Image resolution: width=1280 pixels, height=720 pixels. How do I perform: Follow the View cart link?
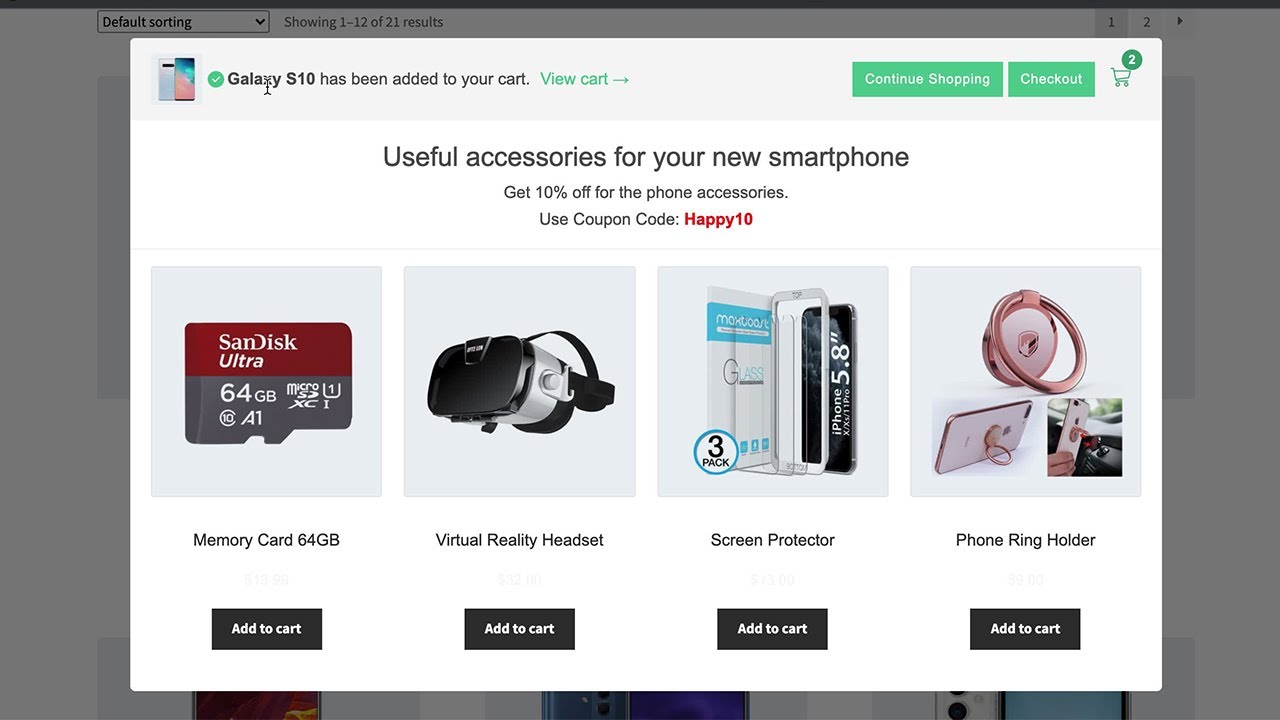(585, 79)
